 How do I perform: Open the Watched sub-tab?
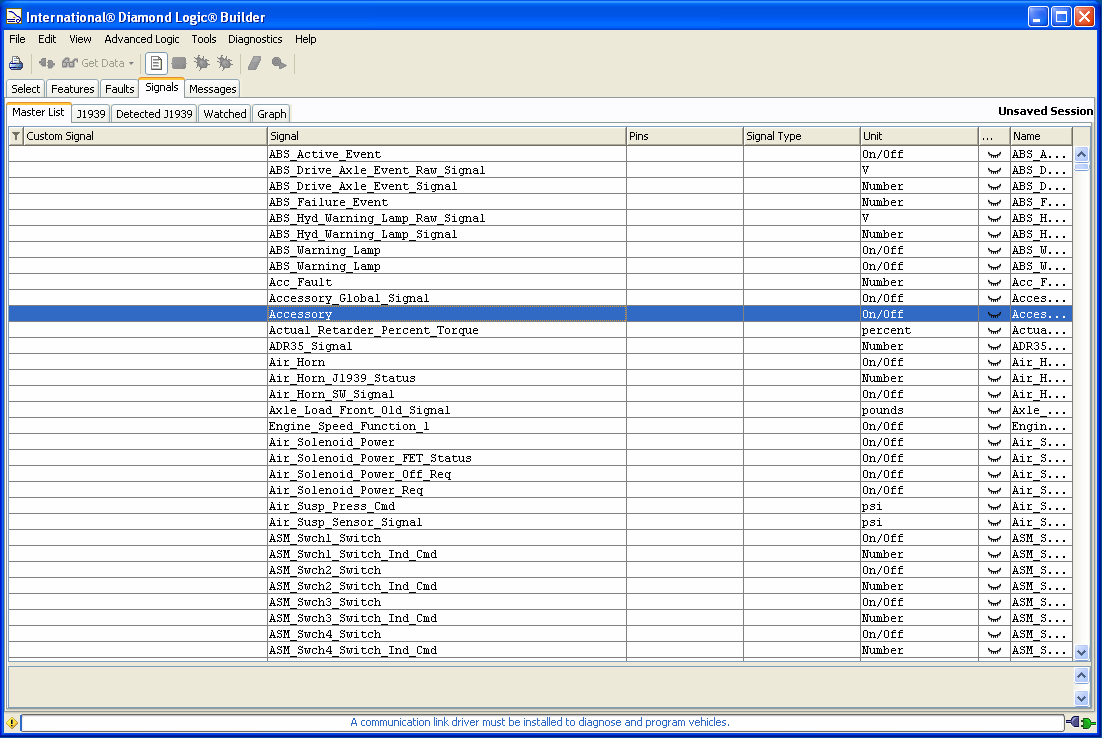225,114
